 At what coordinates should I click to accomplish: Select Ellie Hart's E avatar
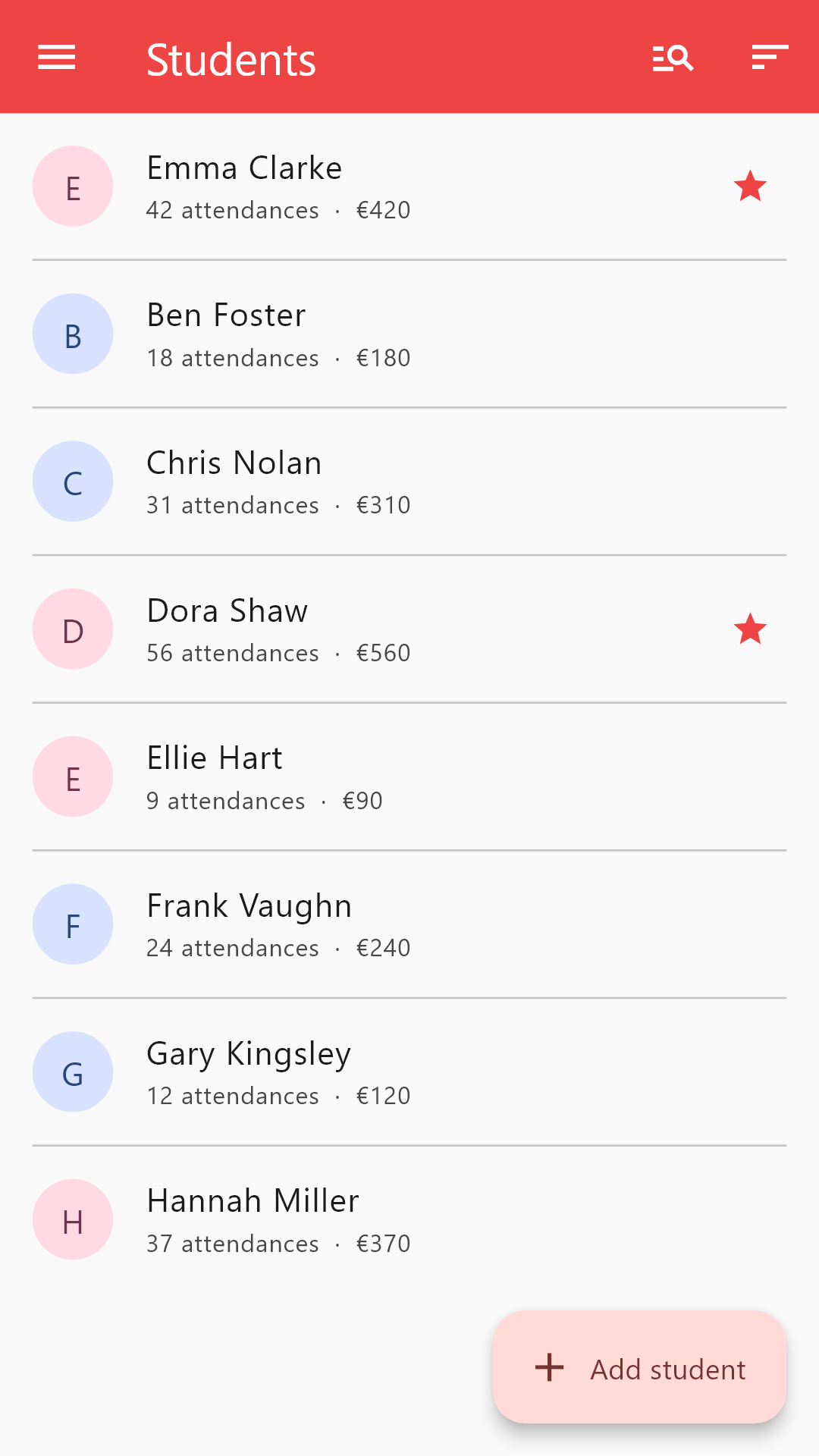coord(73,777)
